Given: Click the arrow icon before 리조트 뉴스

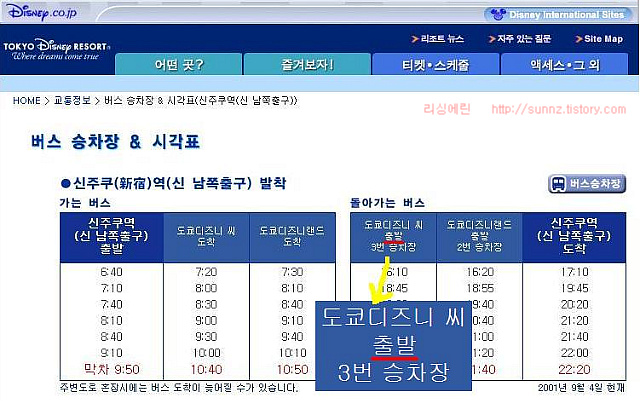Looking at the screenshot, I should click(x=415, y=39).
